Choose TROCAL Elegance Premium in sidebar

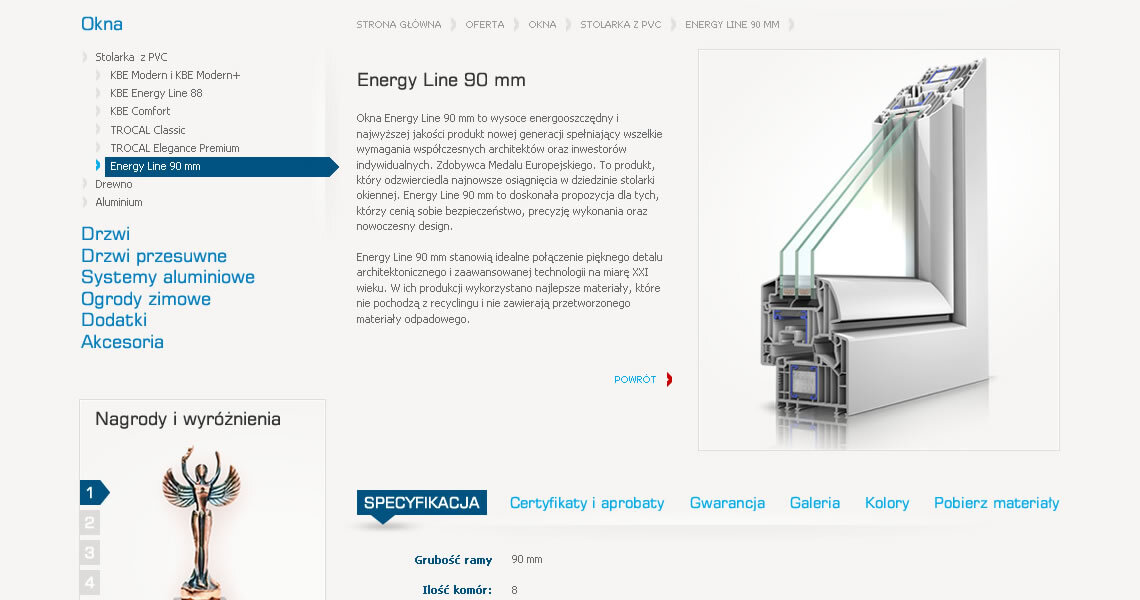tap(174, 148)
